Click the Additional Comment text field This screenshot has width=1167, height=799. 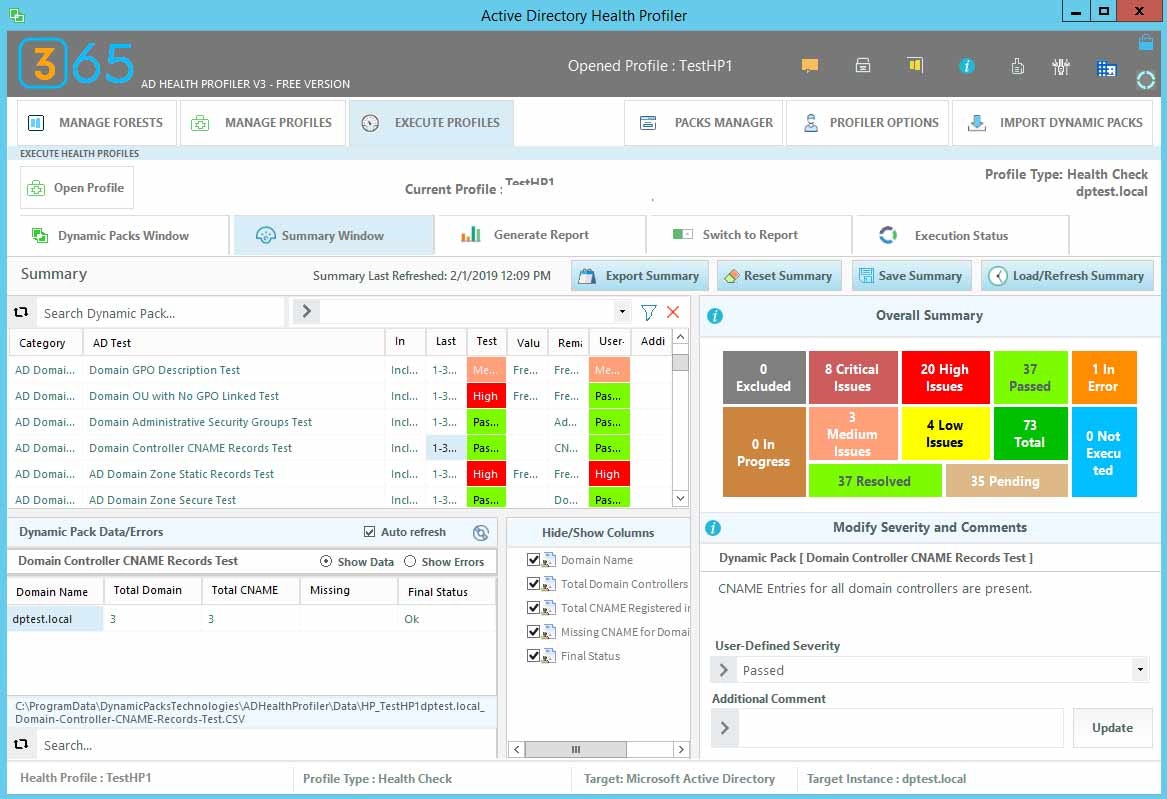click(x=901, y=728)
